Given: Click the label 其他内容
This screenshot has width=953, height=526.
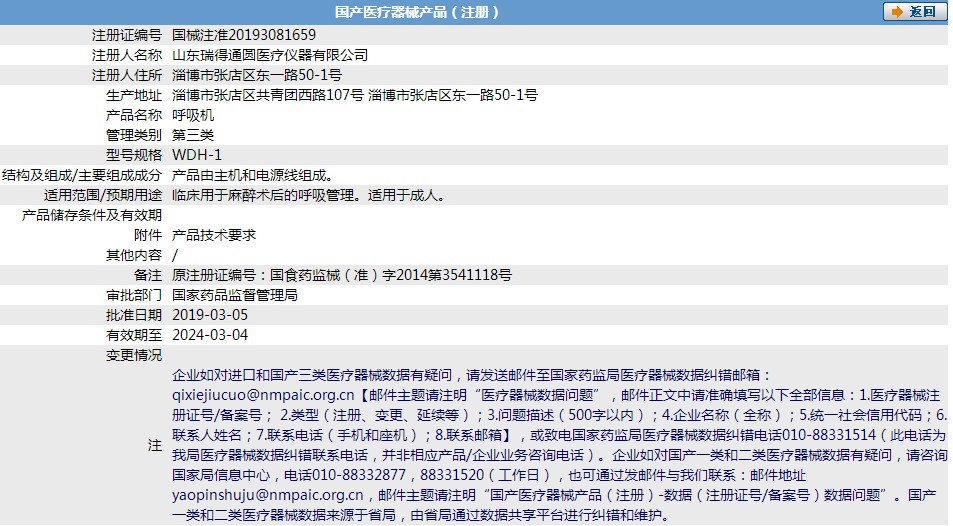Looking at the screenshot, I should point(134,255).
